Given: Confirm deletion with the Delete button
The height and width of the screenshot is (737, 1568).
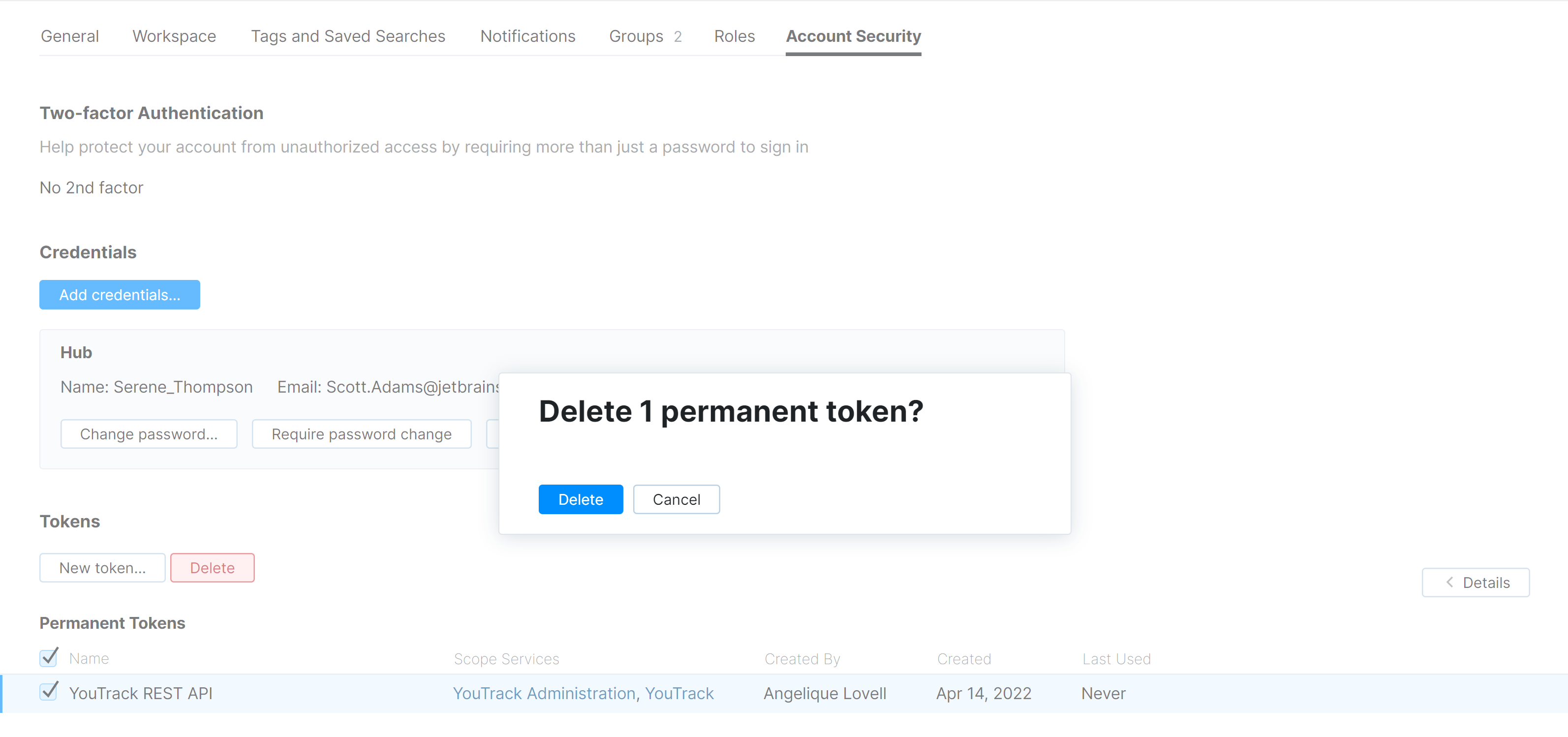Looking at the screenshot, I should [580, 499].
